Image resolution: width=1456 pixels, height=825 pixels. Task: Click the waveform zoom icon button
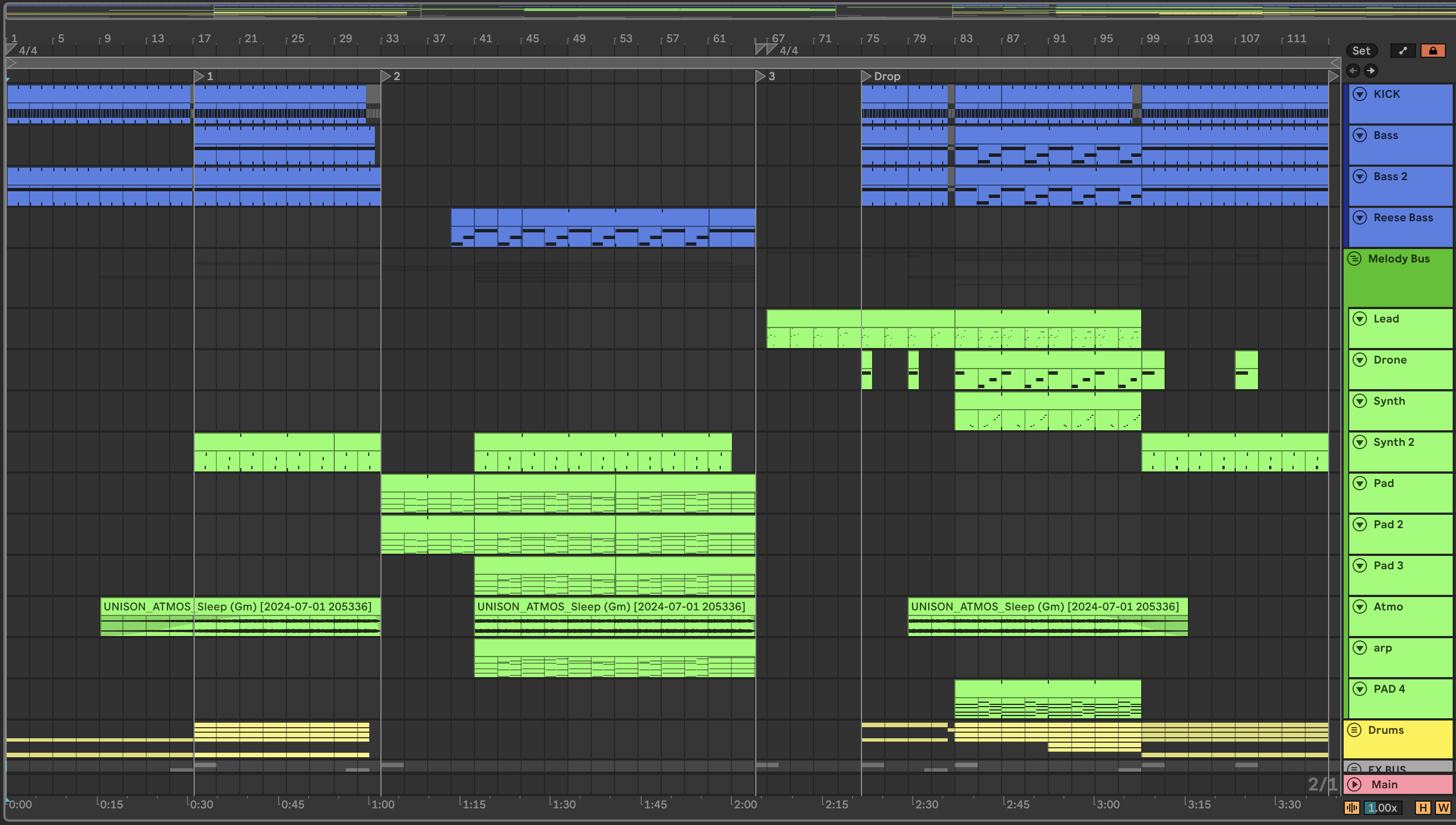click(1351, 807)
